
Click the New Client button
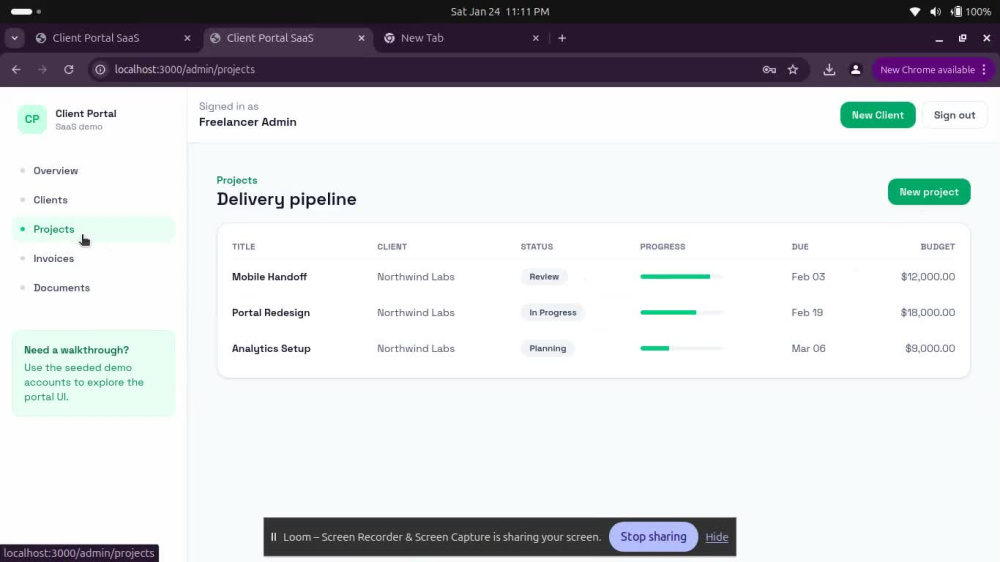(878, 115)
